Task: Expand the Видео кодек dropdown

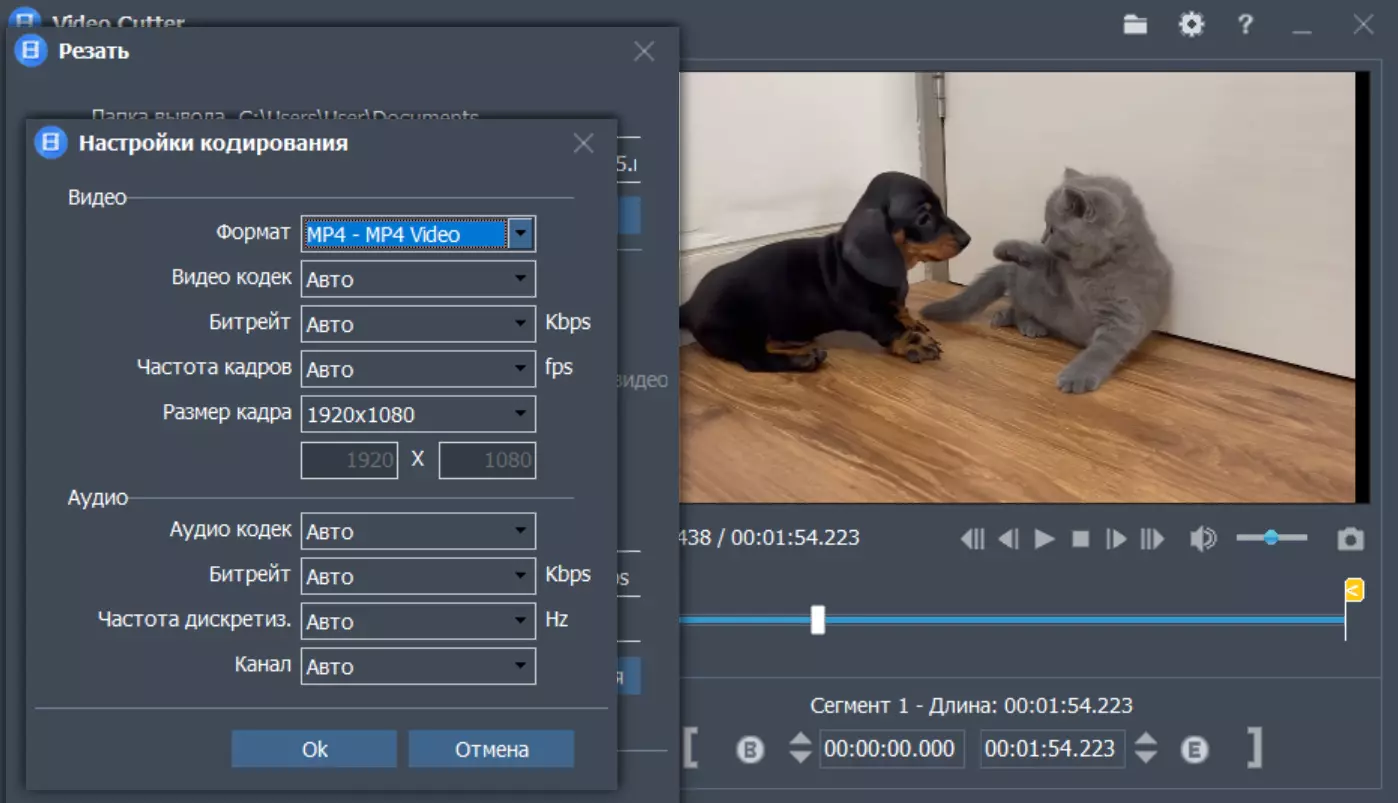Action: (418, 279)
